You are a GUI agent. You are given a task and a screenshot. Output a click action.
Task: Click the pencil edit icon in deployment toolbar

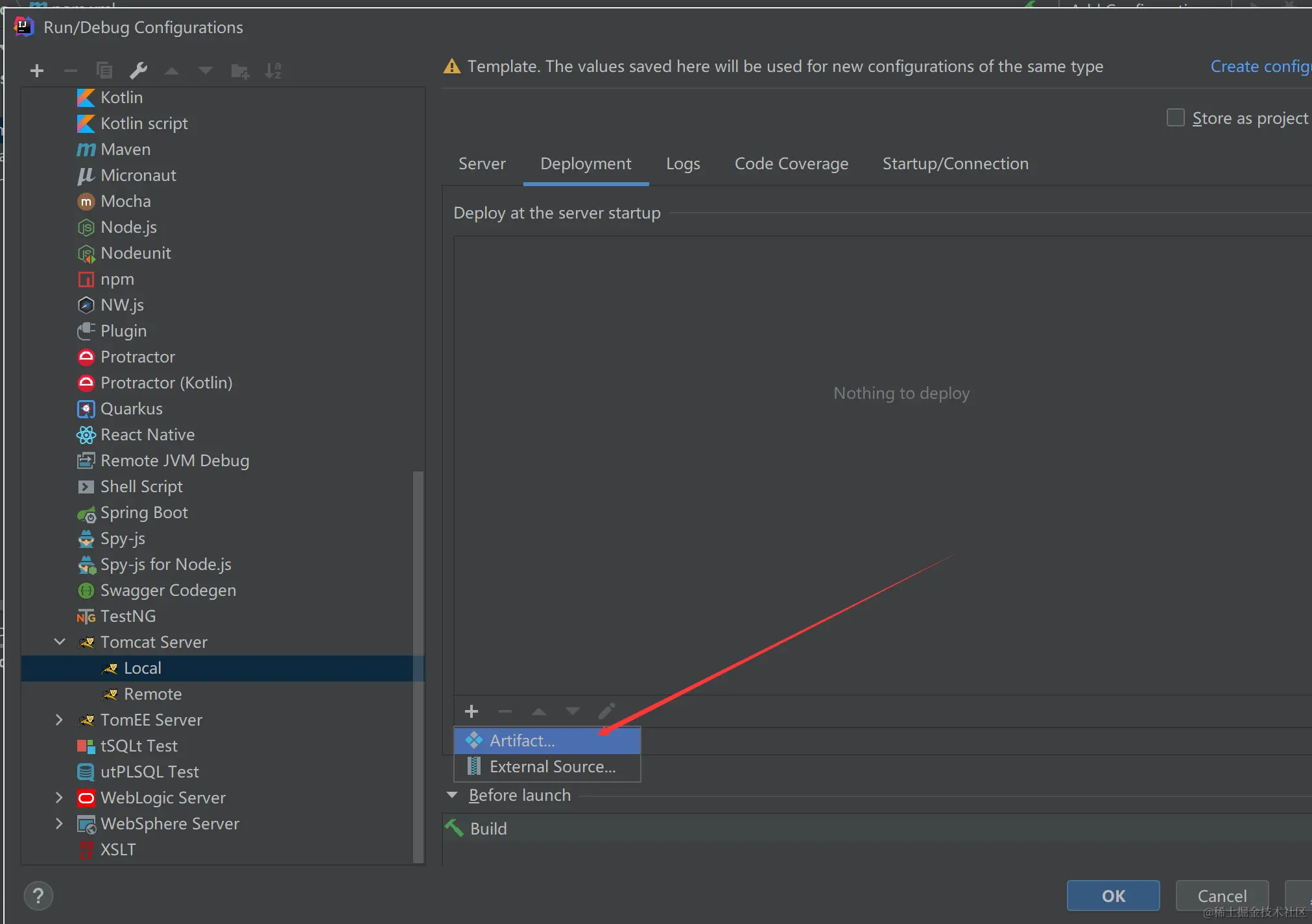[x=606, y=711]
